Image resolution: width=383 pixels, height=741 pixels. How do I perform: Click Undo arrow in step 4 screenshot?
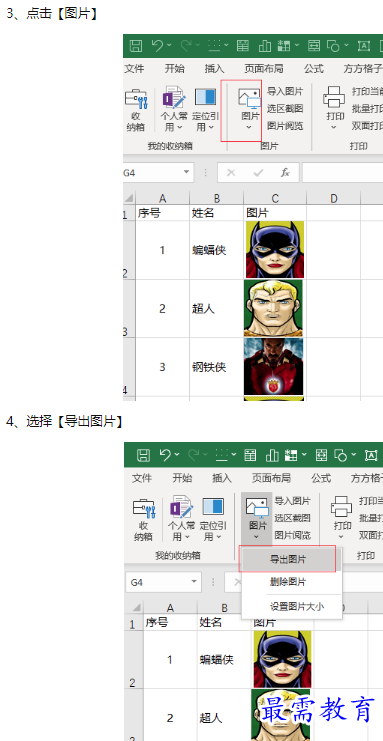(165, 455)
